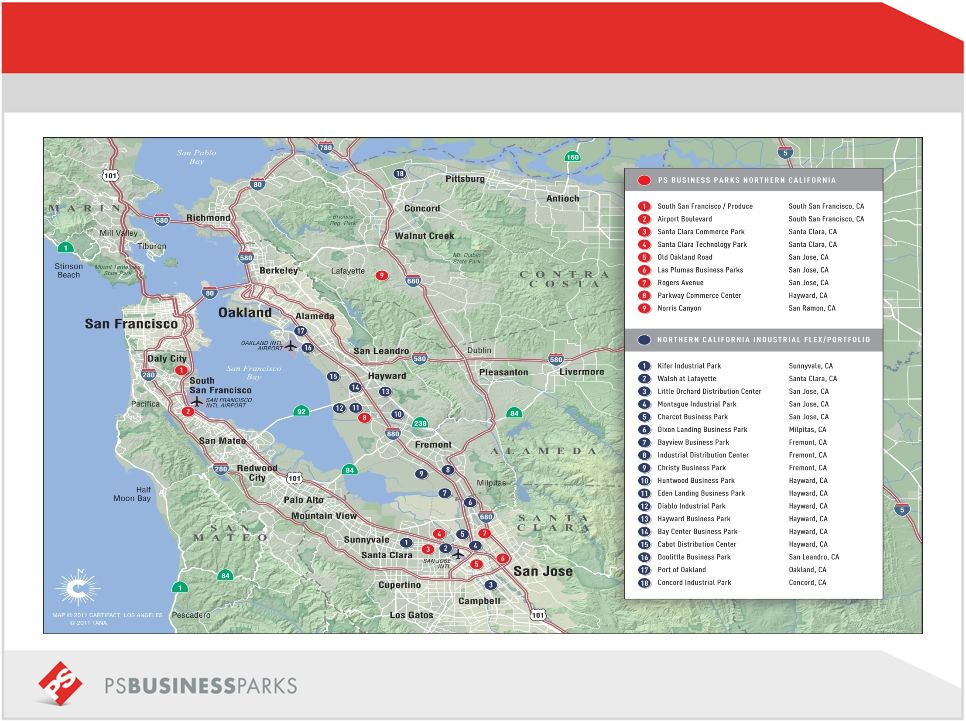
Task: Click 'Bayview Business Park' legend entry
Action: (693, 442)
